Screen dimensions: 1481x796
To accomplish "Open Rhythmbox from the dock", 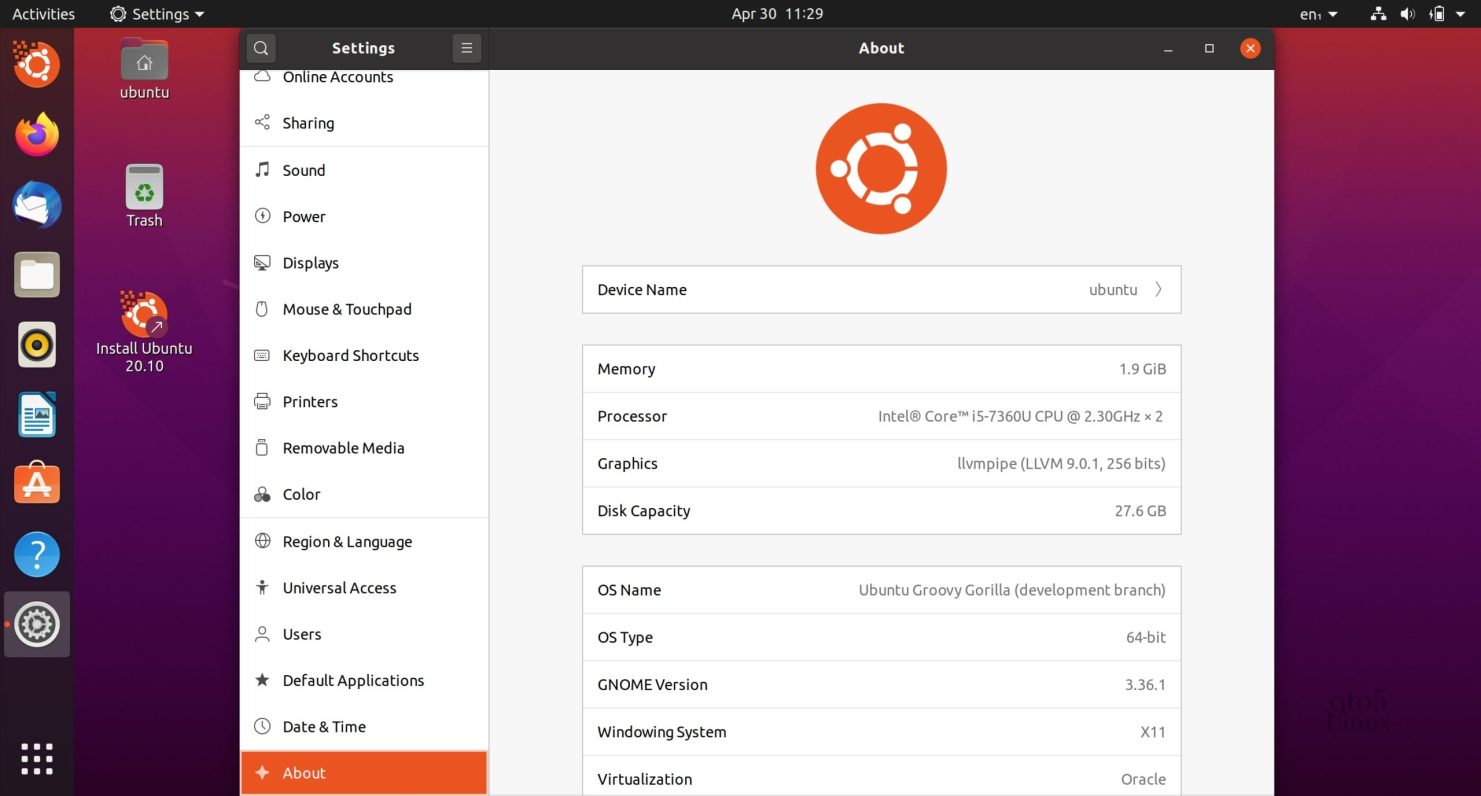I will click(37, 345).
